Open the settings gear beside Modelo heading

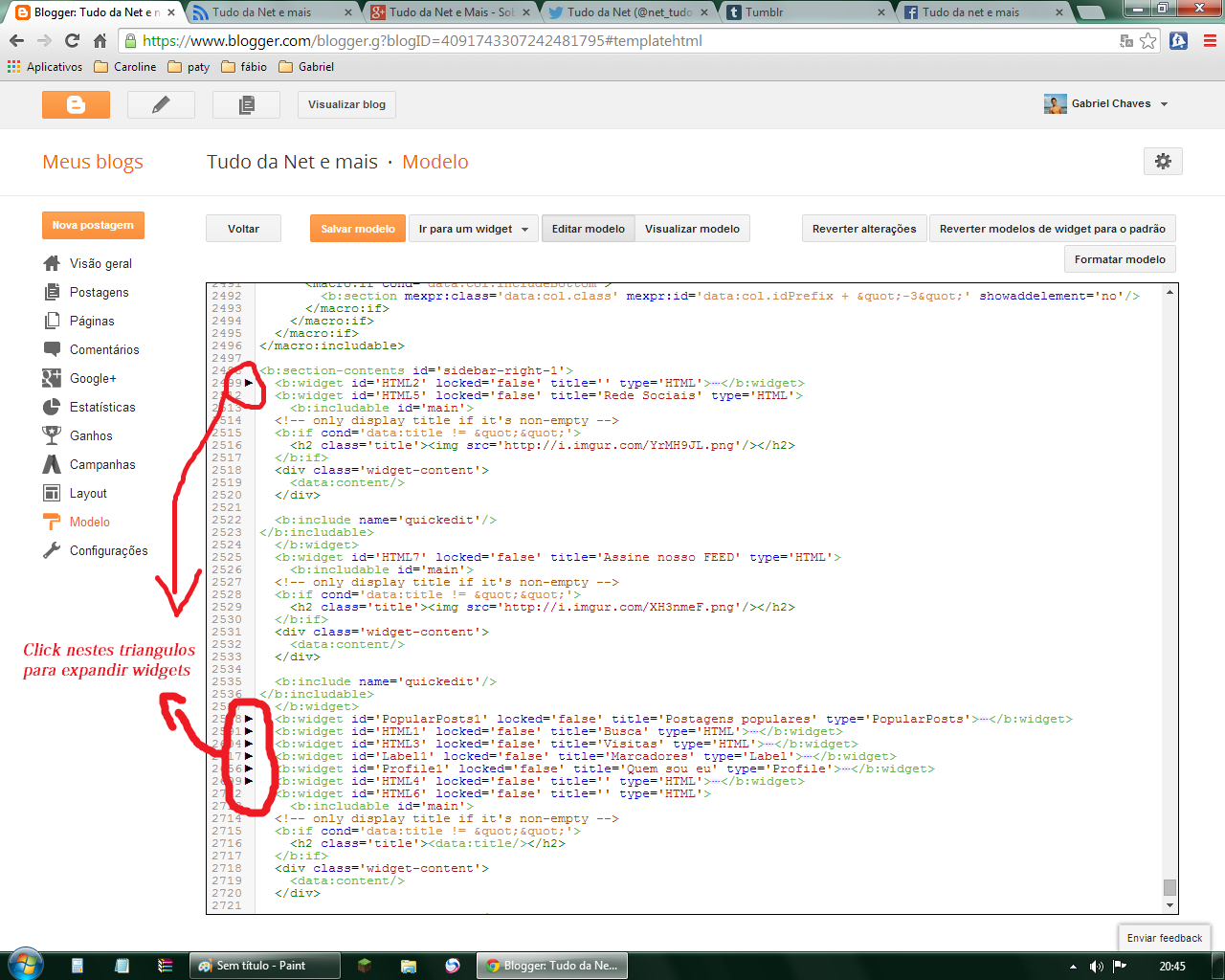tap(1163, 161)
